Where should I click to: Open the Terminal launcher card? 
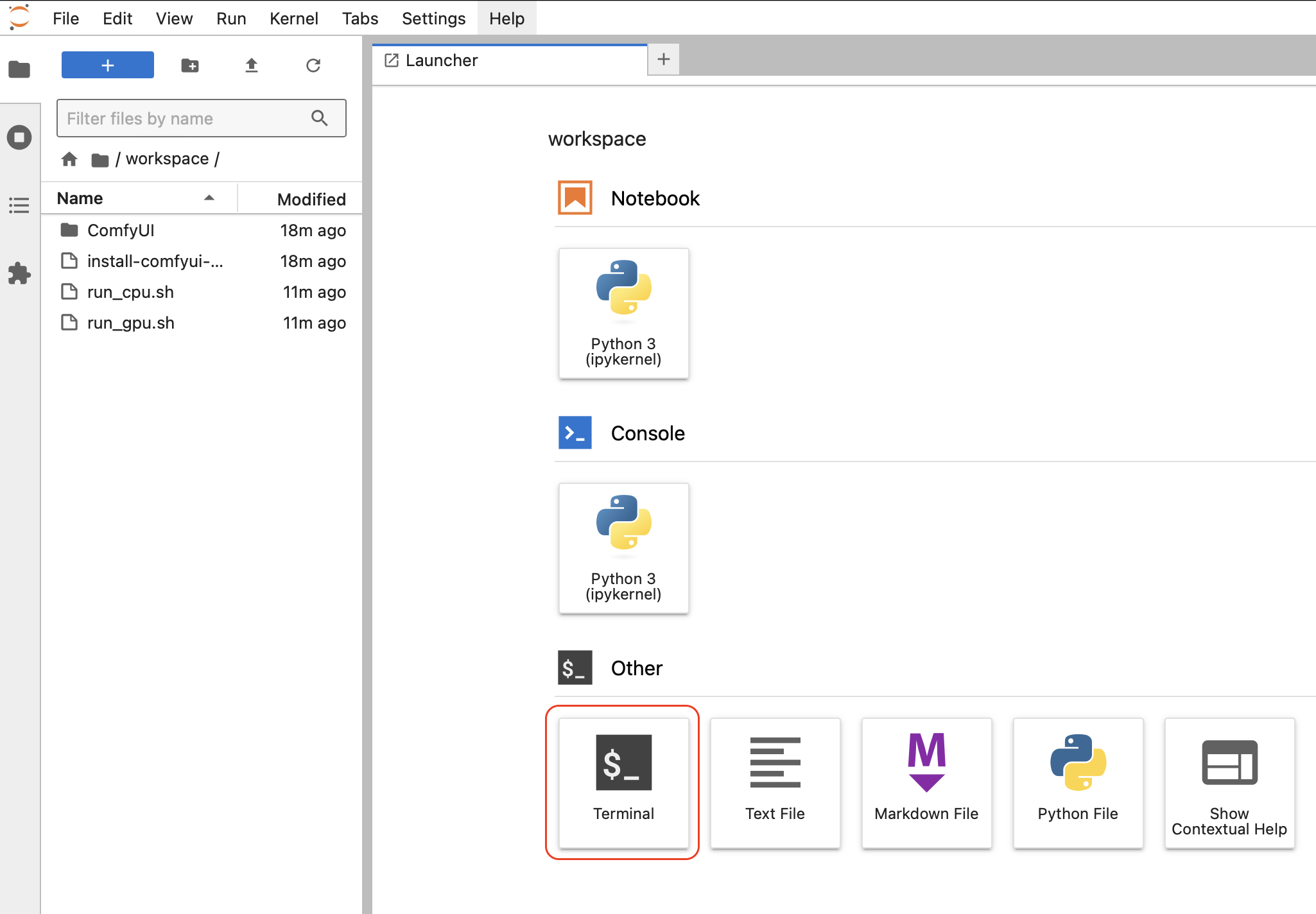(x=623, y=782)
